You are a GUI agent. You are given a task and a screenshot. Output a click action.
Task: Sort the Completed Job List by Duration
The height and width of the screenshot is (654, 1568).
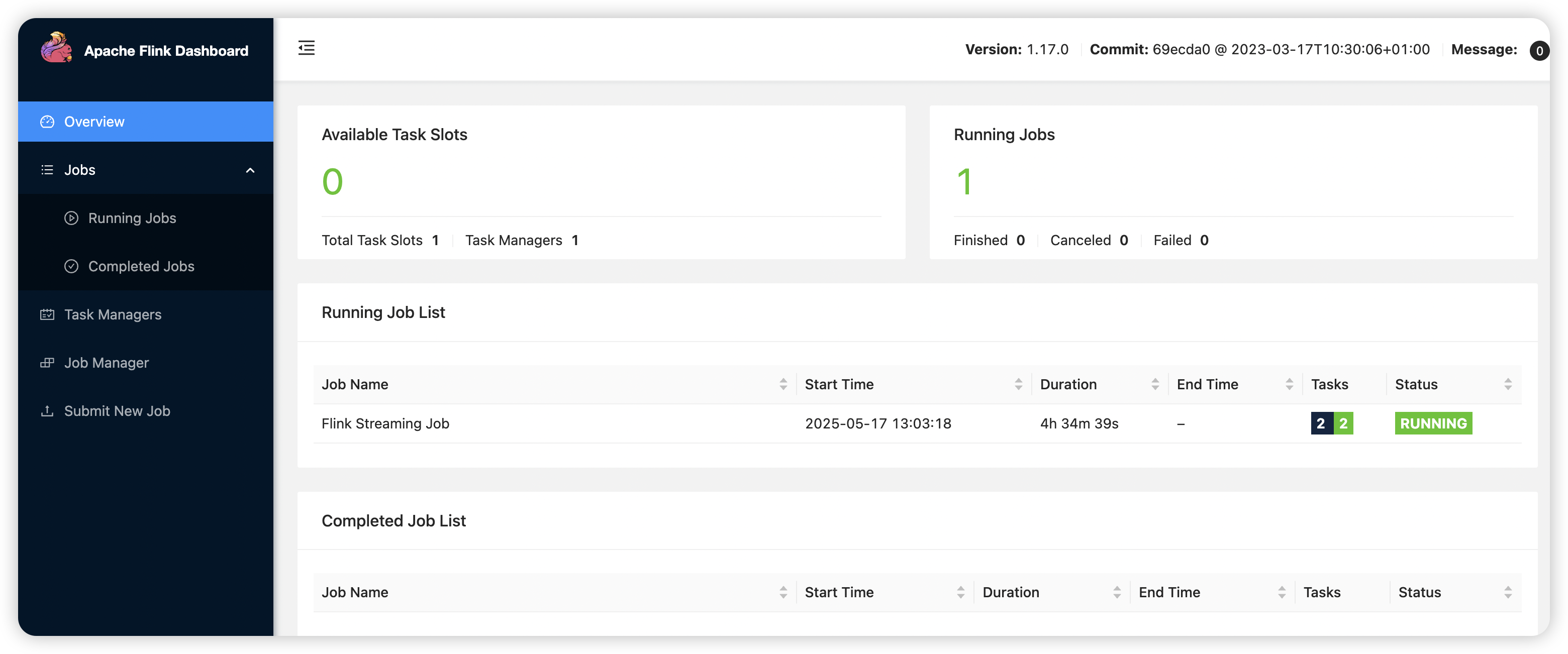1116,592
